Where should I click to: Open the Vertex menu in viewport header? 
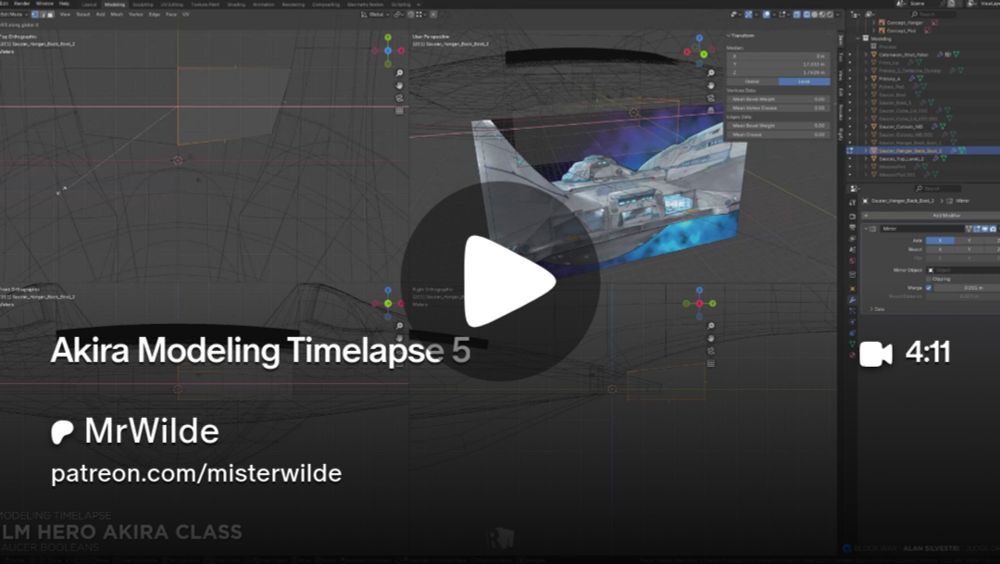(136, 14)
